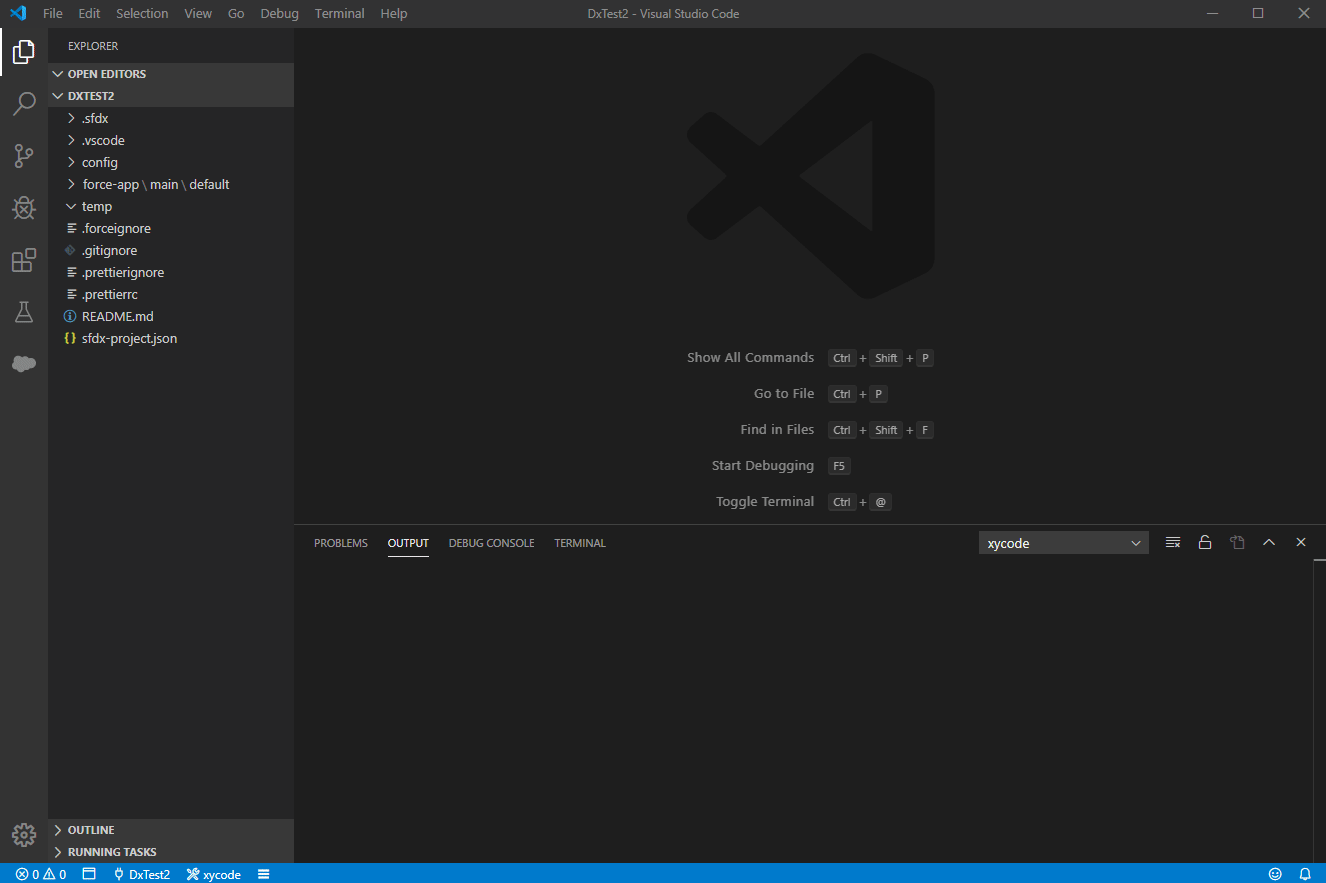Click the output panel vertical scrollbar
The width and height of the screenshot is (1326, 883).
(1319, 711)
